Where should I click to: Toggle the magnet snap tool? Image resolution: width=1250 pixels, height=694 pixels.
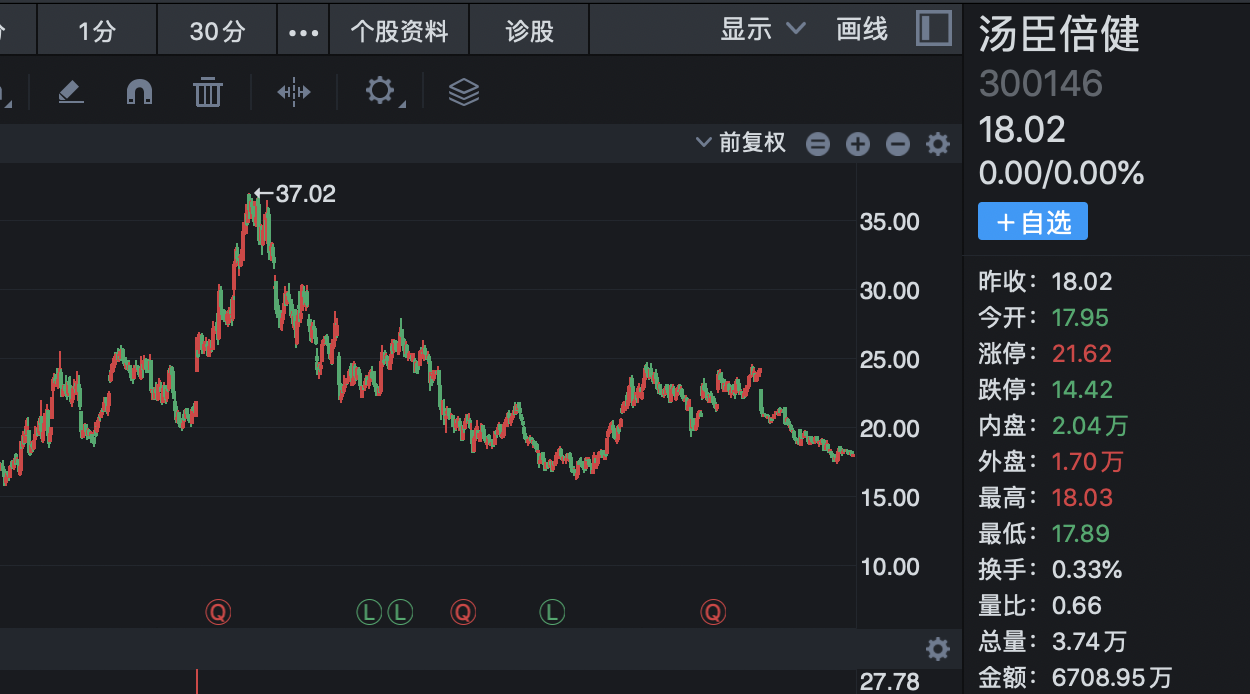click(x=139, y=93)
